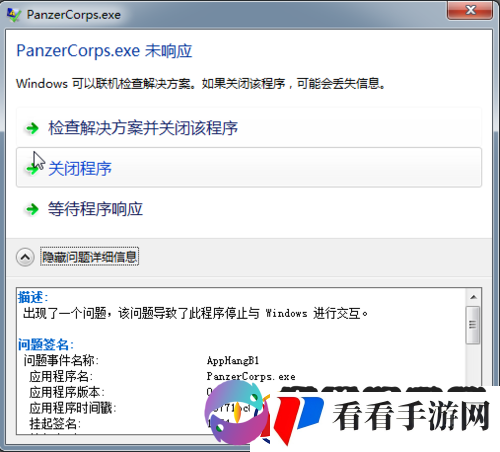The image size is (500, 452).
Task: Select 关闭程序 to close the program
Action: coord(249,167)
